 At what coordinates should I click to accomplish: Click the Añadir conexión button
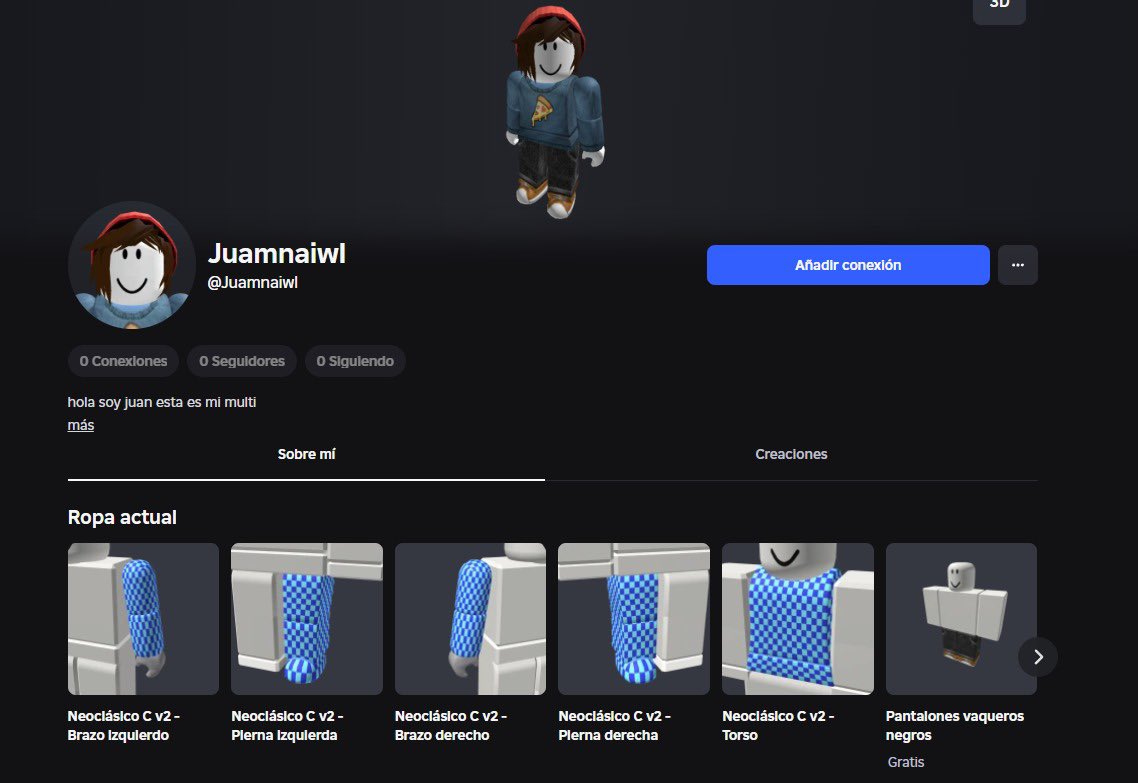pos(848,265)
